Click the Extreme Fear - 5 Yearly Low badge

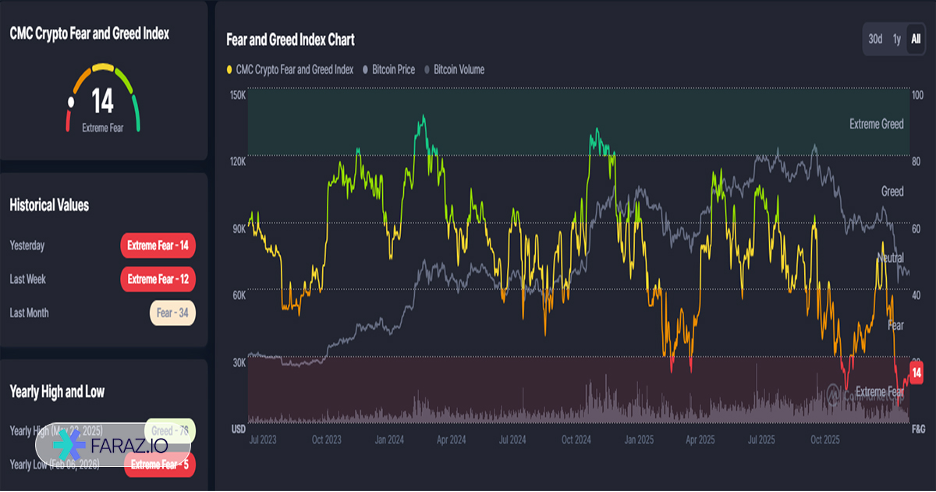click(x=159, y=465)
